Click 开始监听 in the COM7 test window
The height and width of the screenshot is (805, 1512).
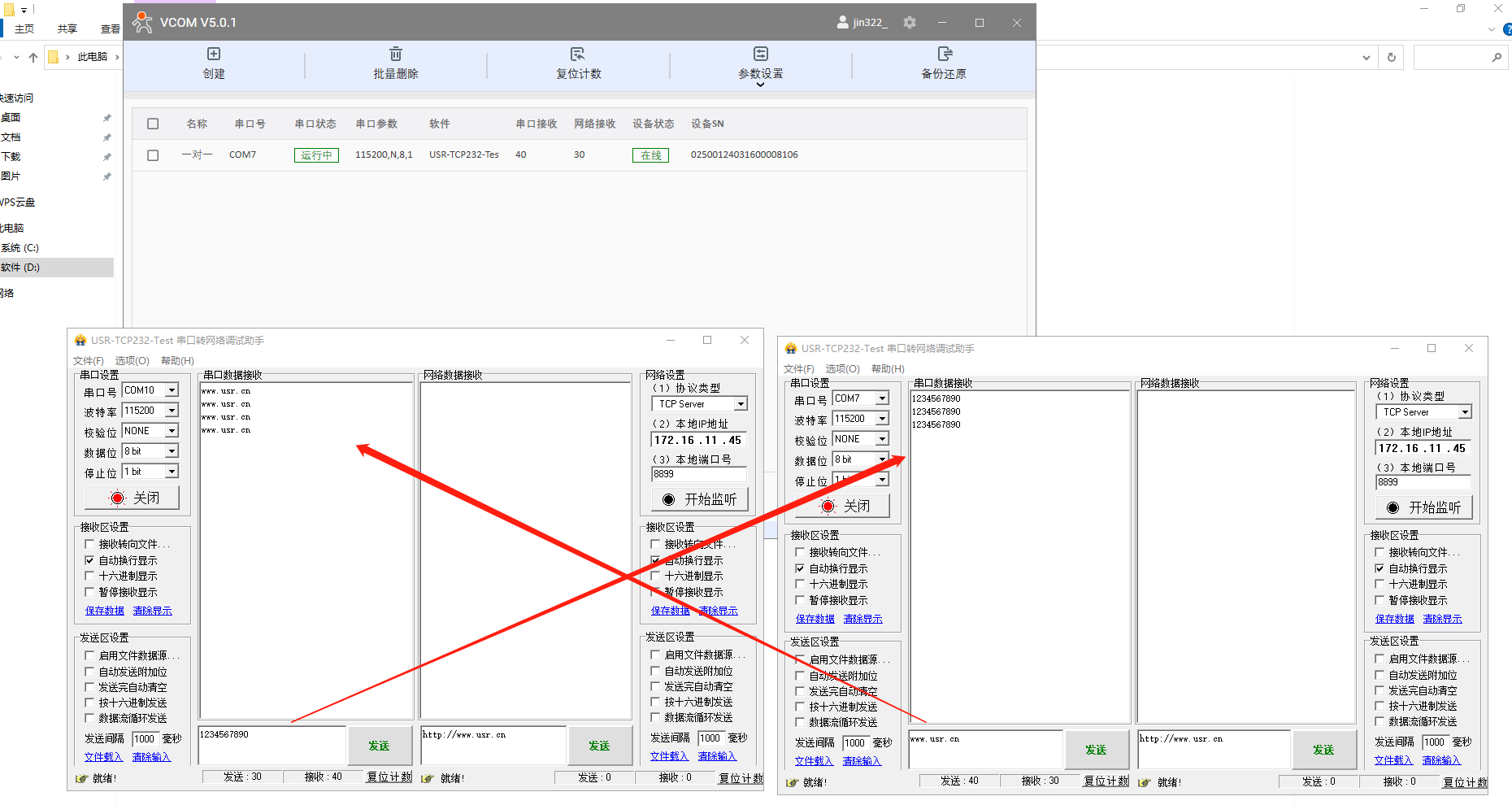pyautogui.click(x=1424, y=507)
